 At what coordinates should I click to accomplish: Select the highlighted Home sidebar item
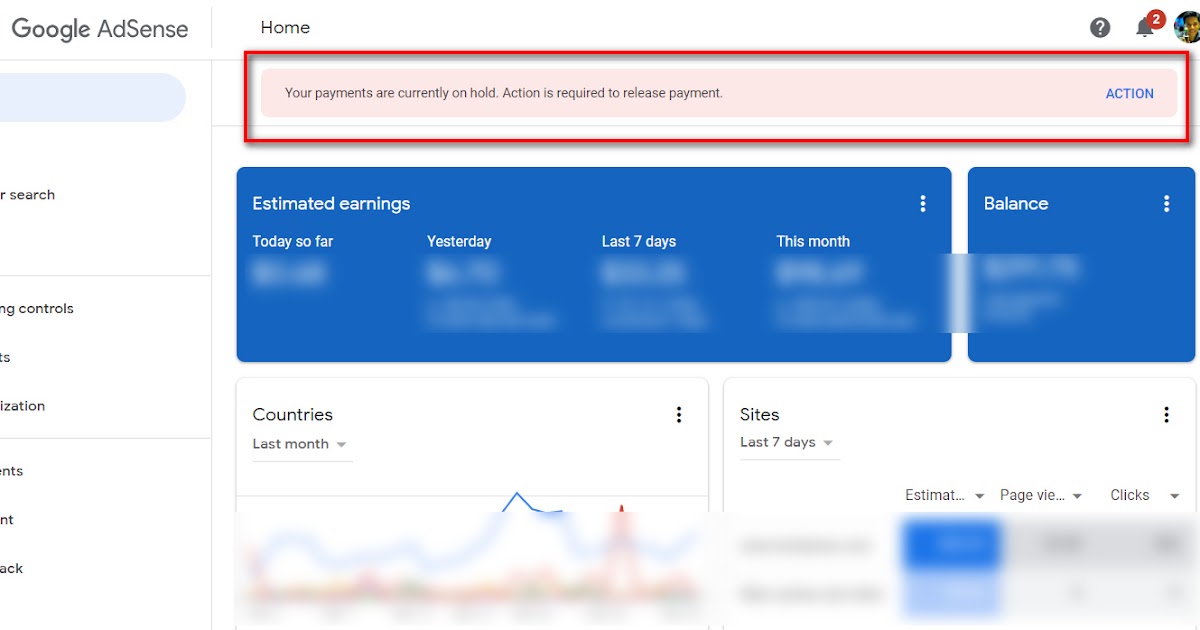click(x=93, y=97)
